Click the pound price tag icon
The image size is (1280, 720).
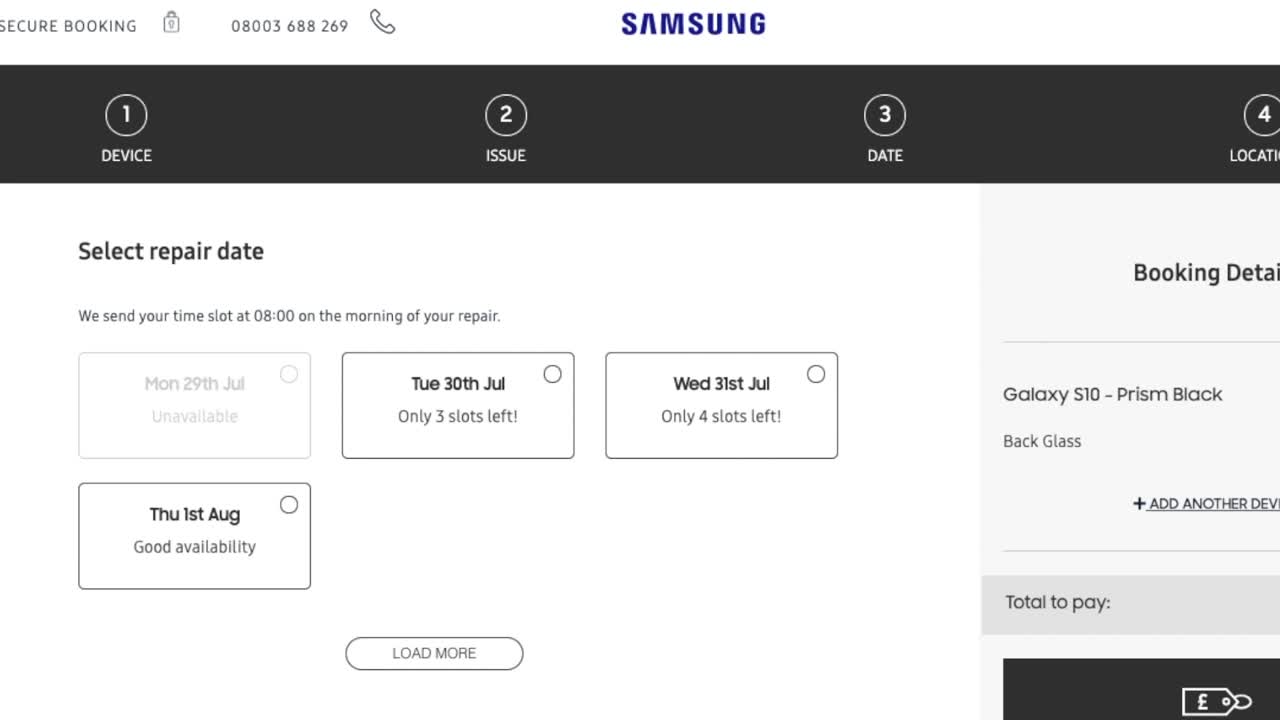[1217, 701]
